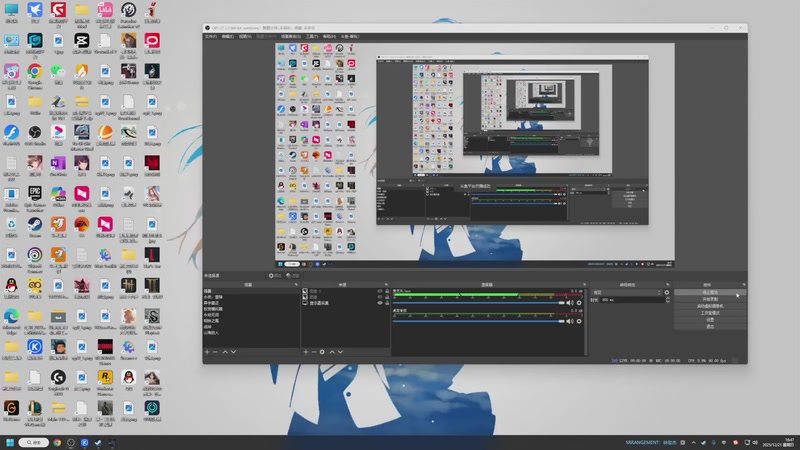Open the Windows Start menu
The height and width of the screenshot is (450, 800).
[x=10, y=442]
